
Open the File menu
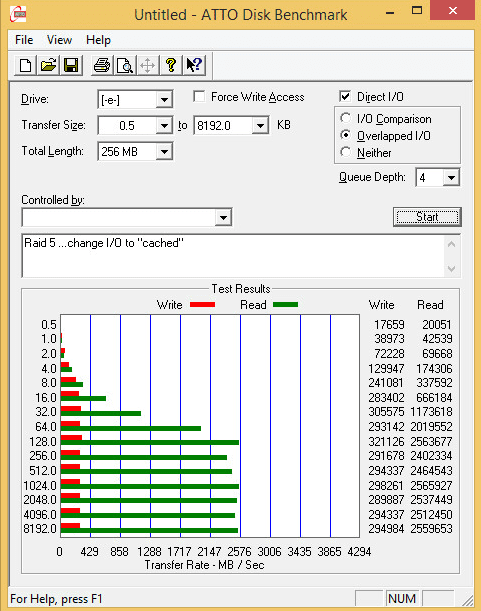(24, 40)
